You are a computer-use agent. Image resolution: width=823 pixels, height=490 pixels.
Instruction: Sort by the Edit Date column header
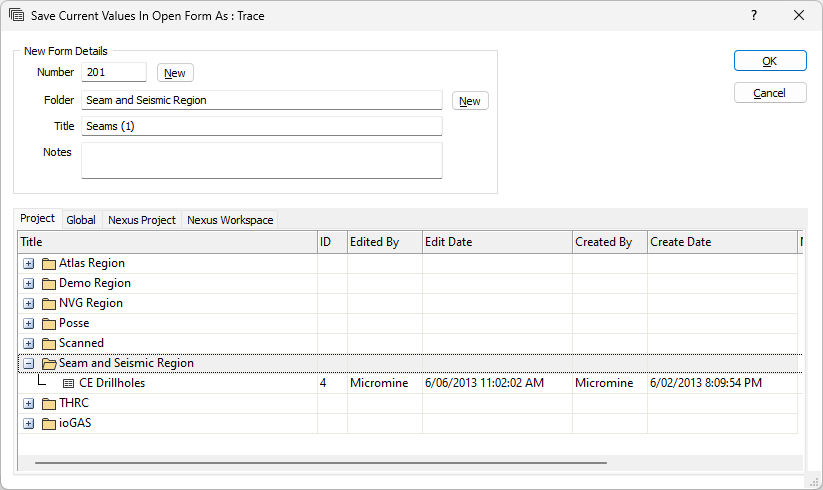click(496, 242)
